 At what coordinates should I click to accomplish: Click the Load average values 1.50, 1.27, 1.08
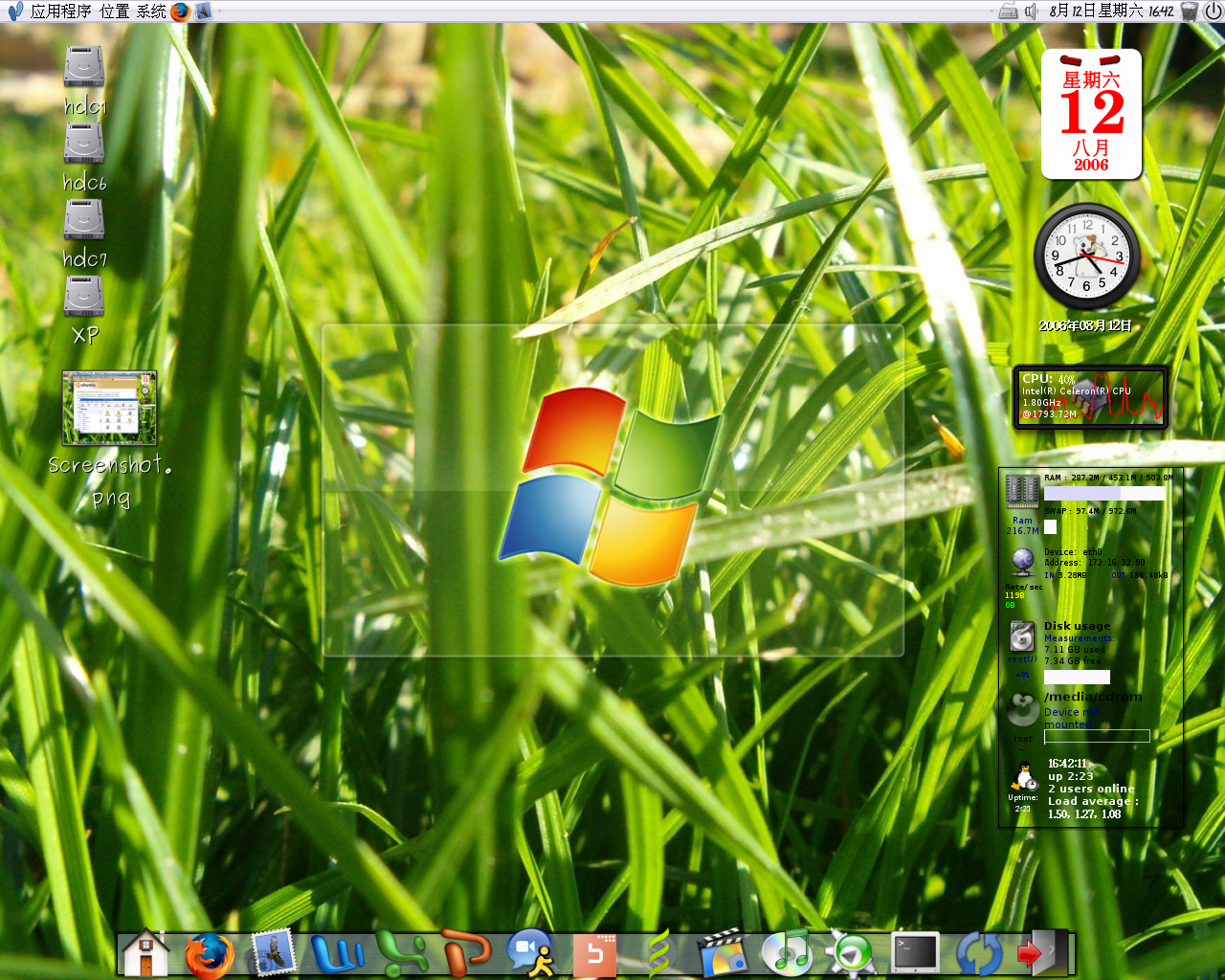point(1084,814)
